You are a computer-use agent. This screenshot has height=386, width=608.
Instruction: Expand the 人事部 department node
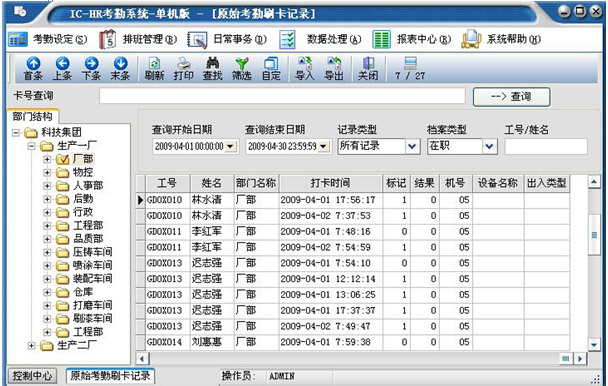[x=47, y=185]
